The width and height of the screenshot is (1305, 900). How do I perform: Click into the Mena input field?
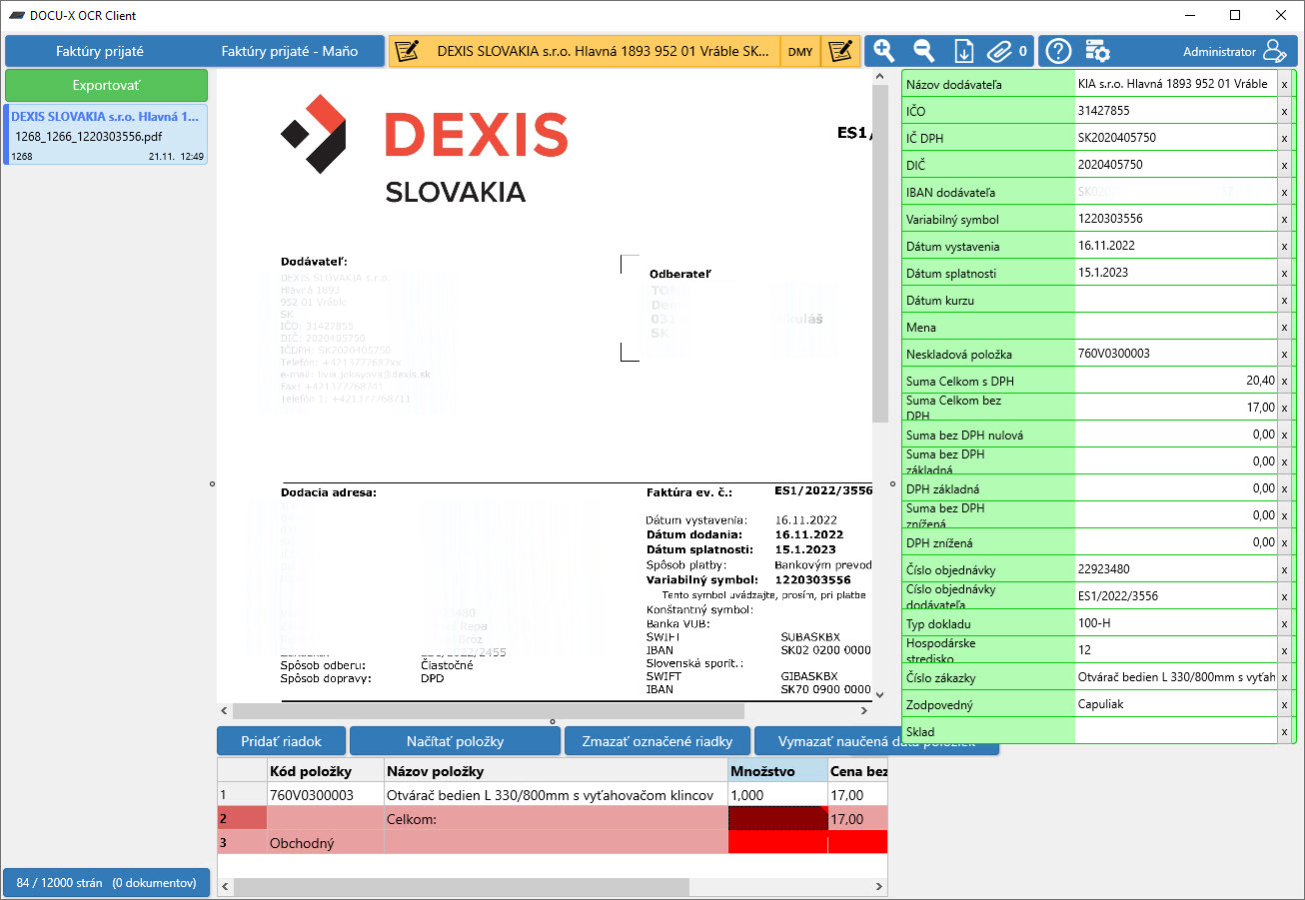1175,327
